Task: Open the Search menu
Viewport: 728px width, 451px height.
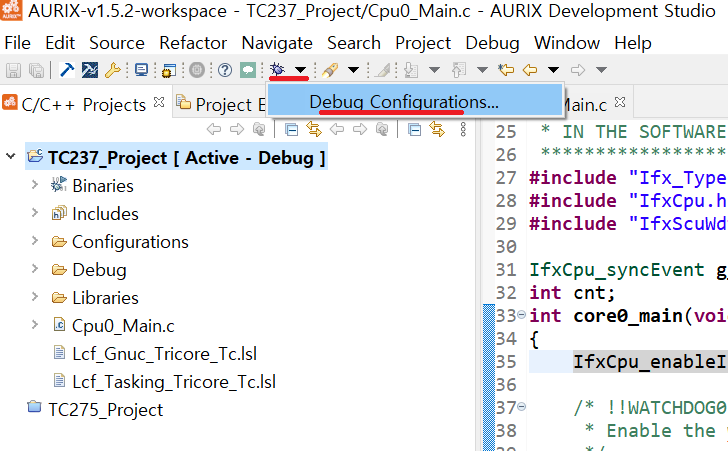Action: [x=354, y=43]
